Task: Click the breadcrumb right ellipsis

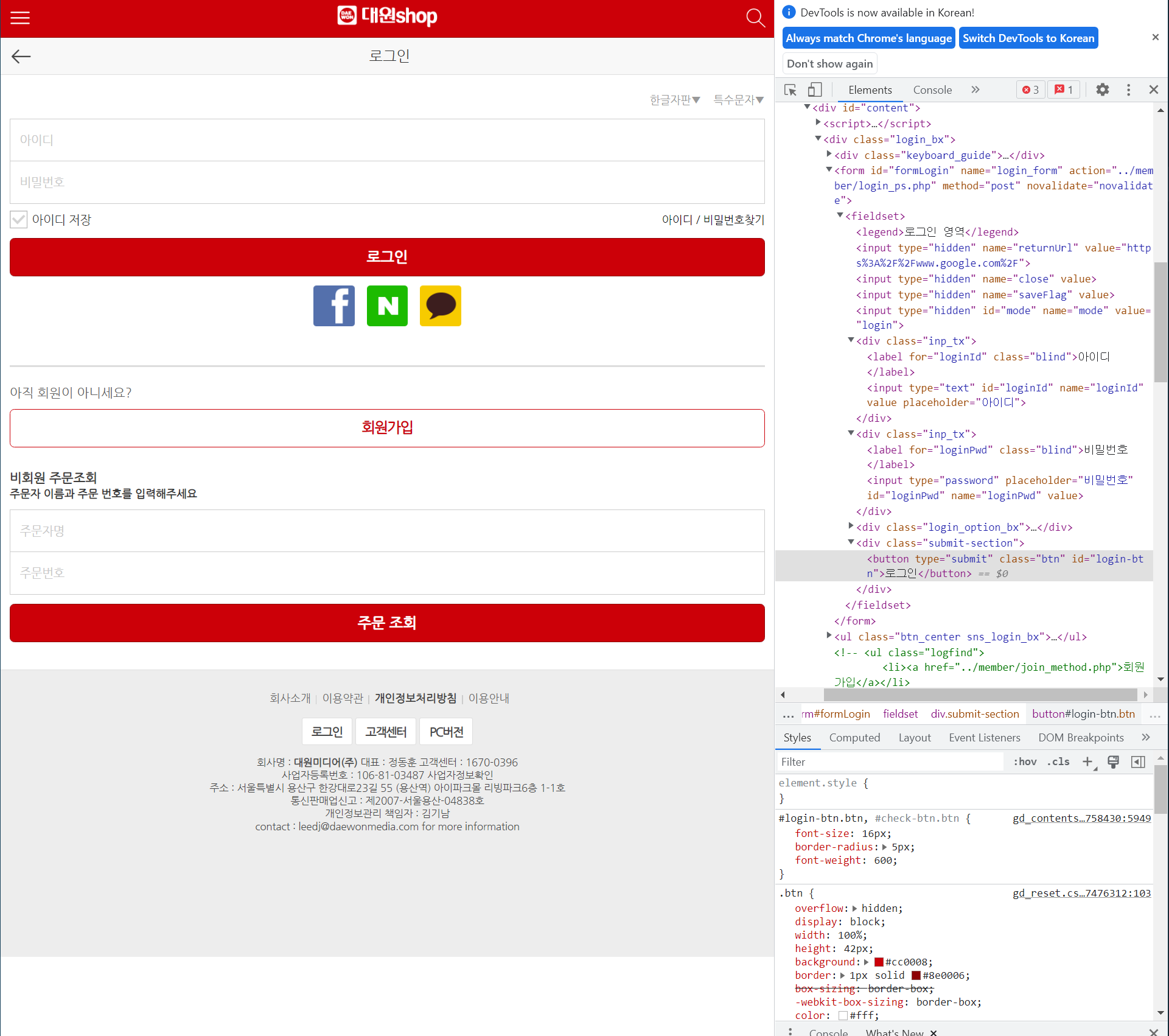Action: [1155, 714]
